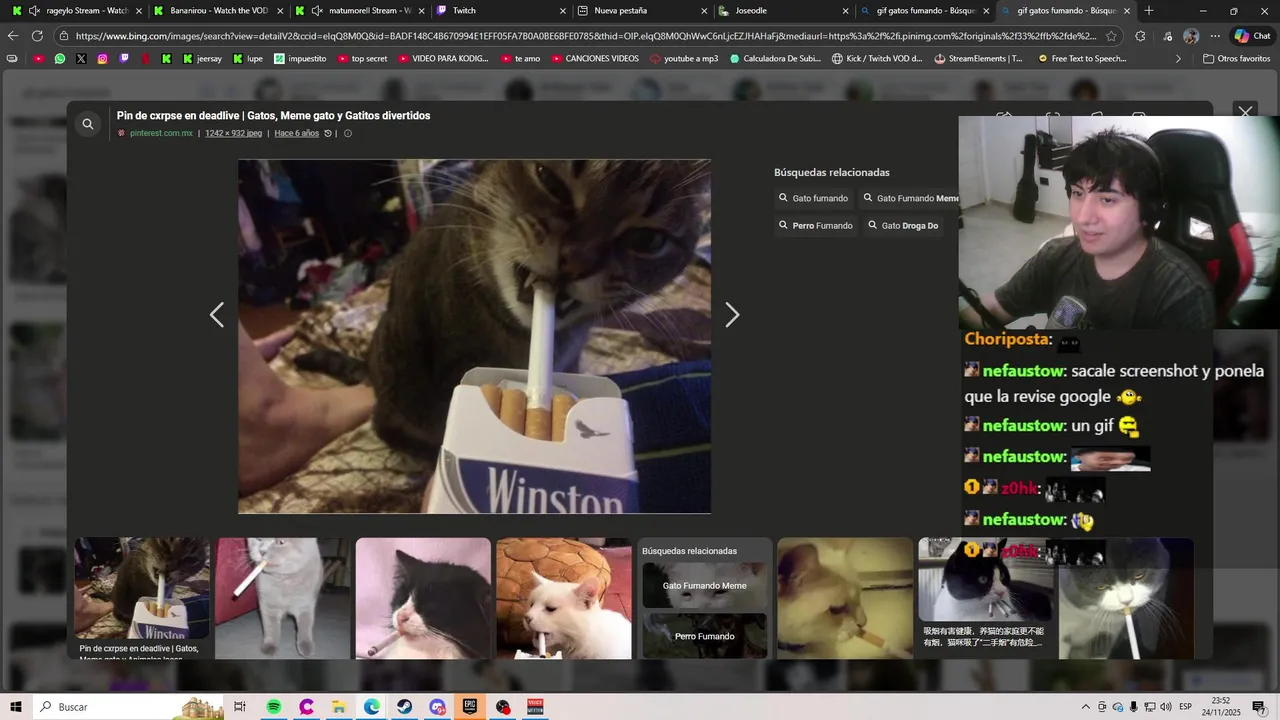This screenshot has width=1280, height=720.
Task: Click the info icon next to date
Action: (x=348, y=133)
